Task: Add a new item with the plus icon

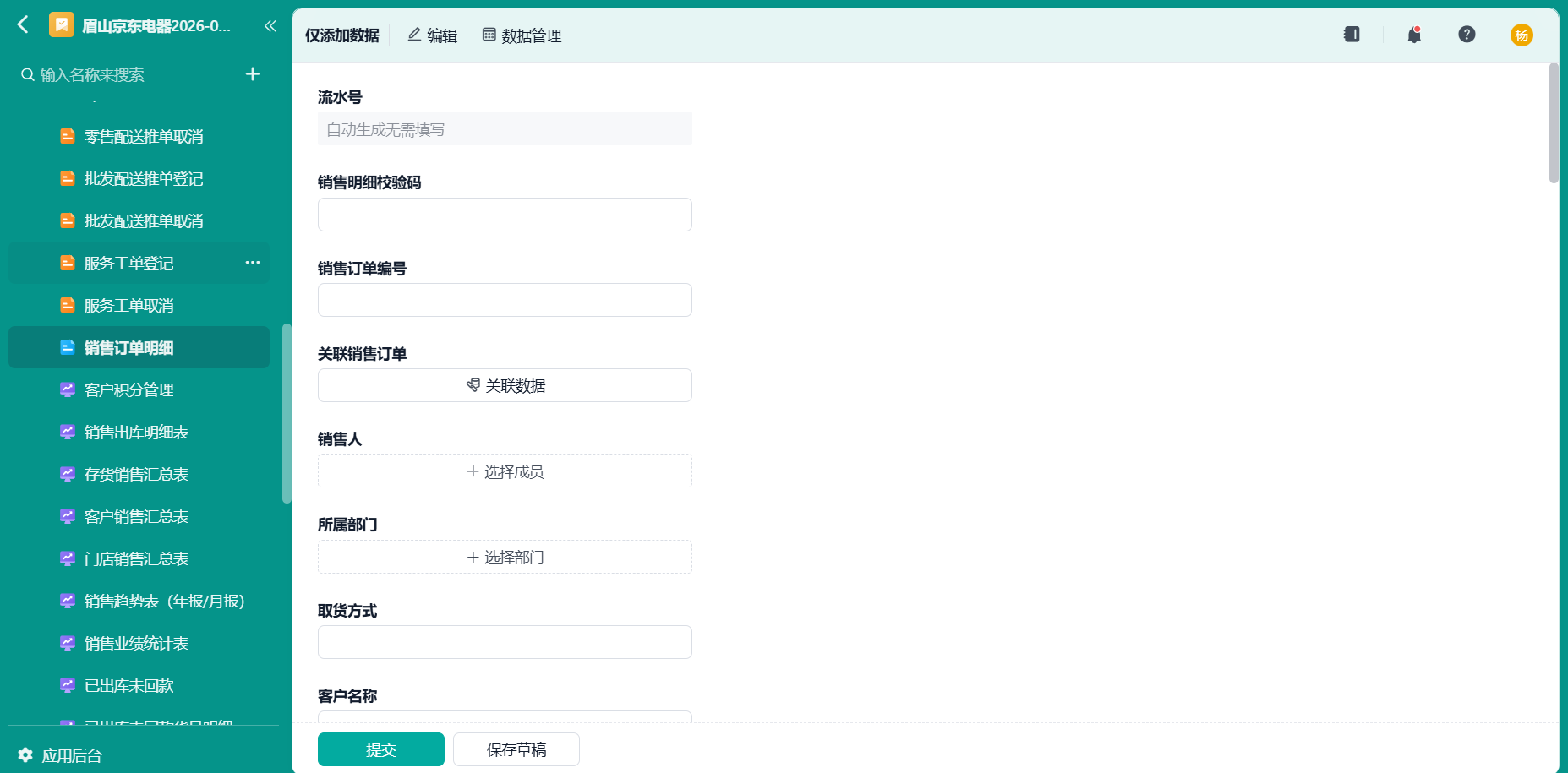Action: (253, 74)
